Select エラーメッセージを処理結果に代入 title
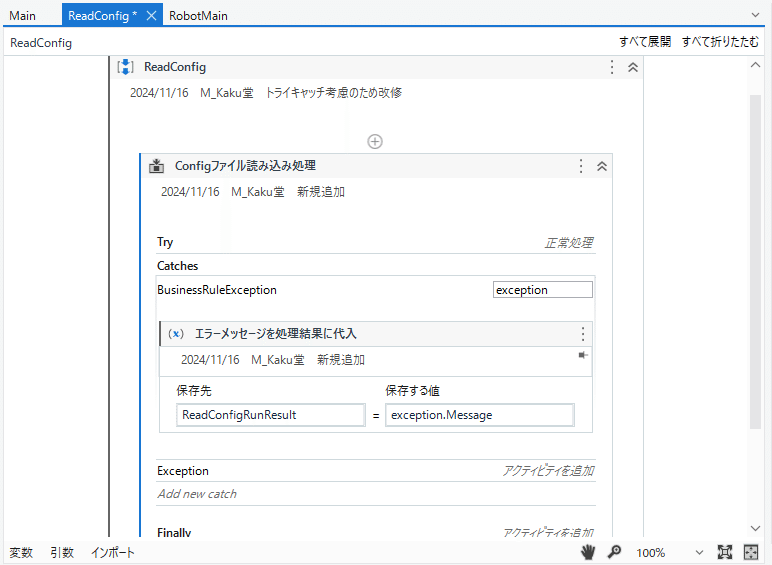Image resolution: width=772 pixels, height=565 pixels. [275, 334]
